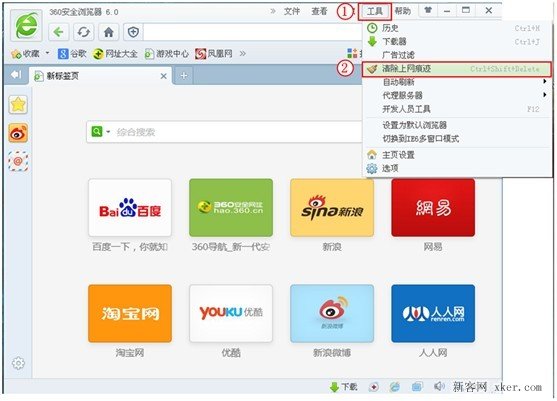Open the 網易 red tile
The height and width of the screenshot is (401, 557).
click(x=433, y=208)
